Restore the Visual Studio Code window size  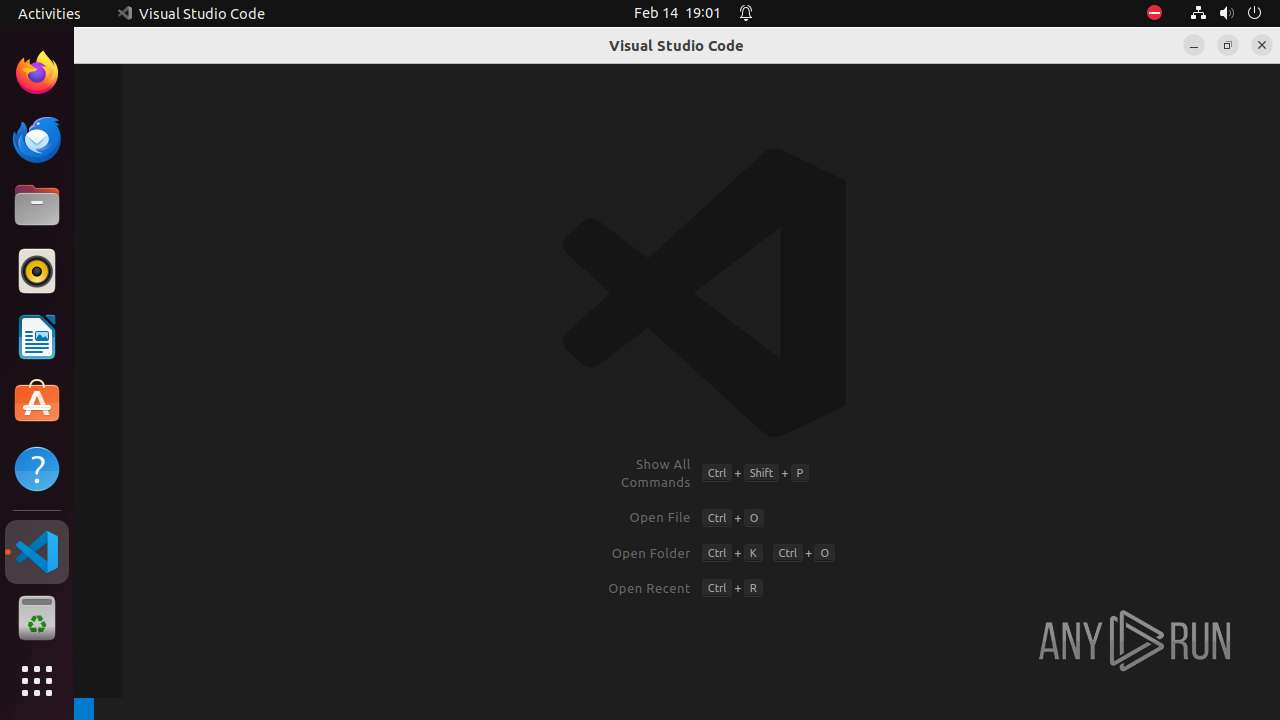(x=1228, y=45)
